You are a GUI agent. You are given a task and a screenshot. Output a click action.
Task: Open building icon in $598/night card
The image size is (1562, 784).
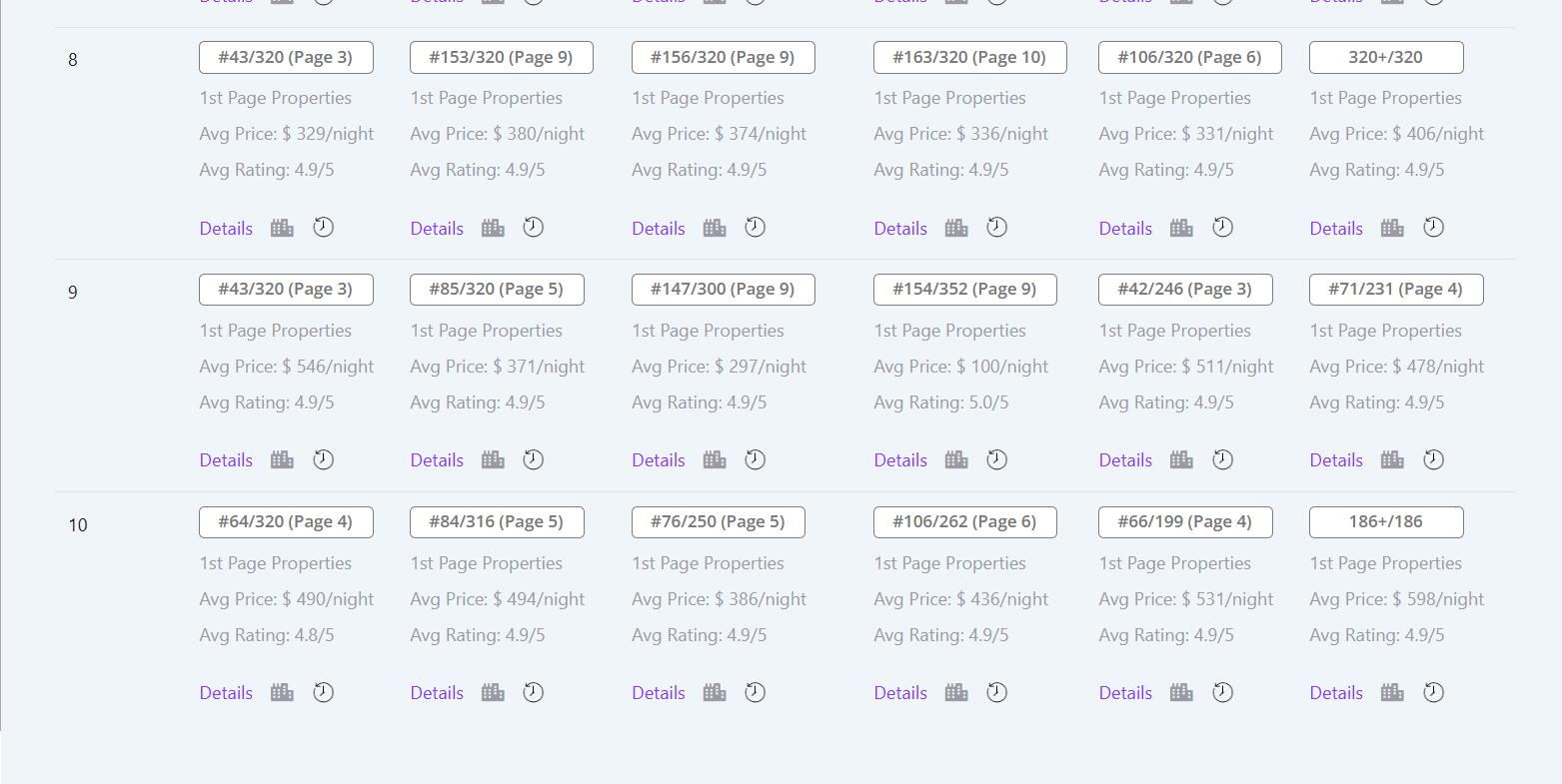coord(1392,692)
